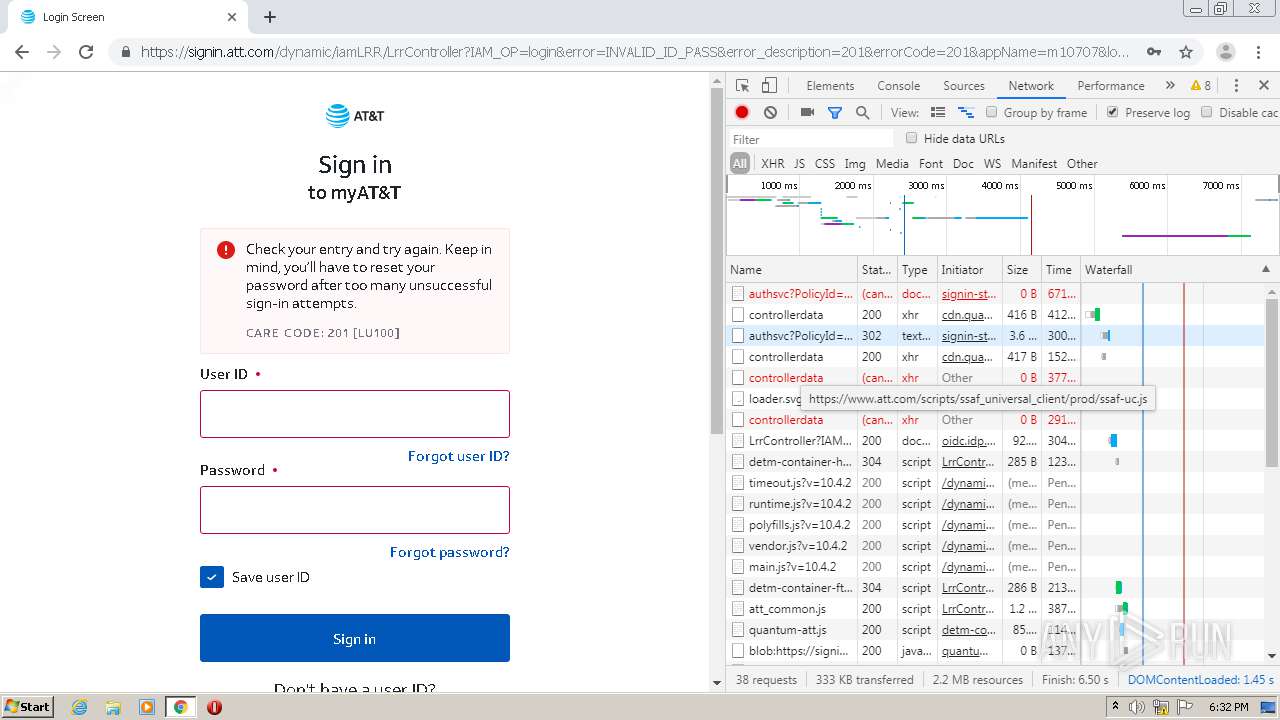Show hidden system tray icons
1280x720 pixels.
1113,707
